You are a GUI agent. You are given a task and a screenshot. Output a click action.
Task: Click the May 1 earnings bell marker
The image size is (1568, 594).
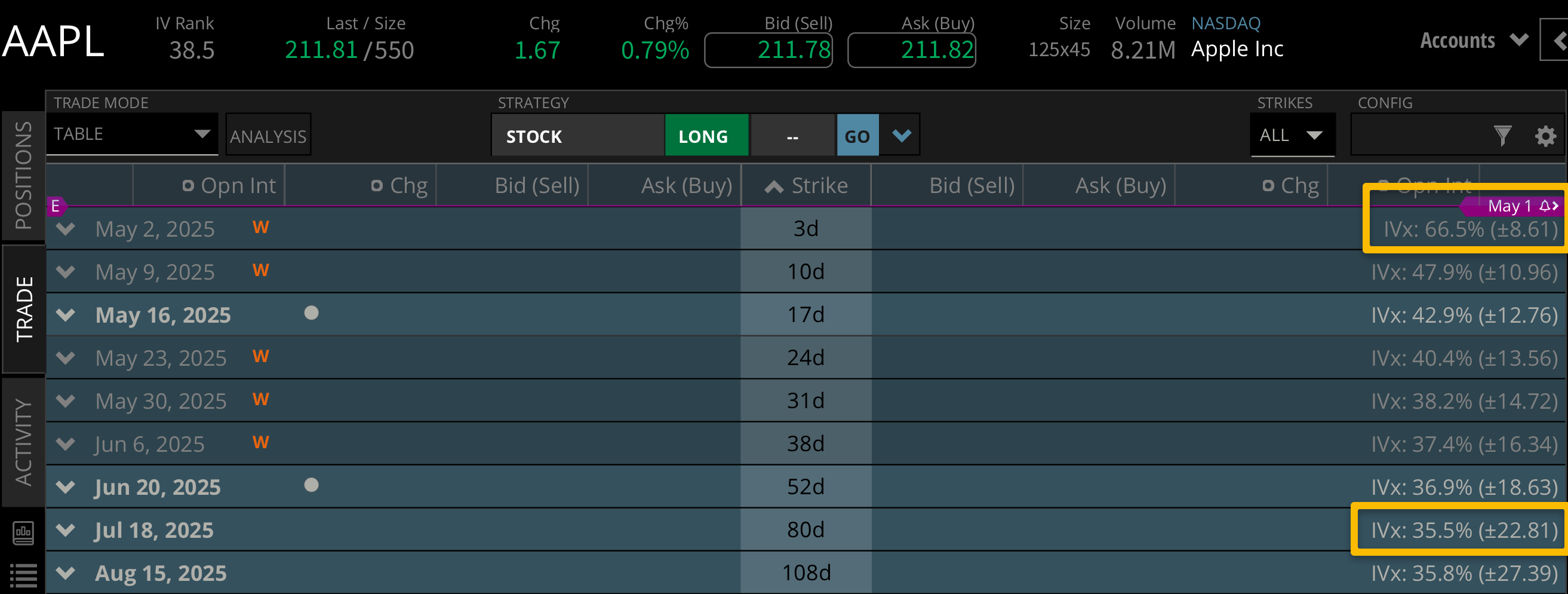[x=1545, y=206]
